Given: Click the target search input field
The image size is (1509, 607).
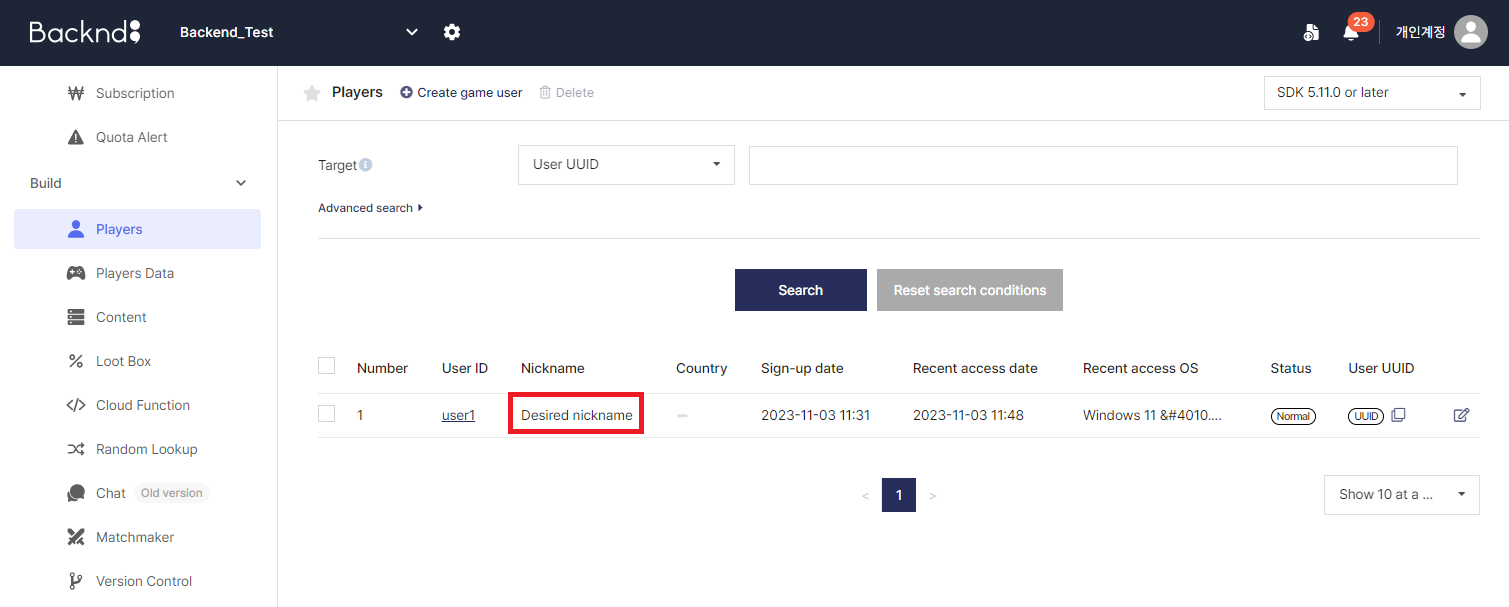Looking at the screenshot, I should [x=1103, y=165].
